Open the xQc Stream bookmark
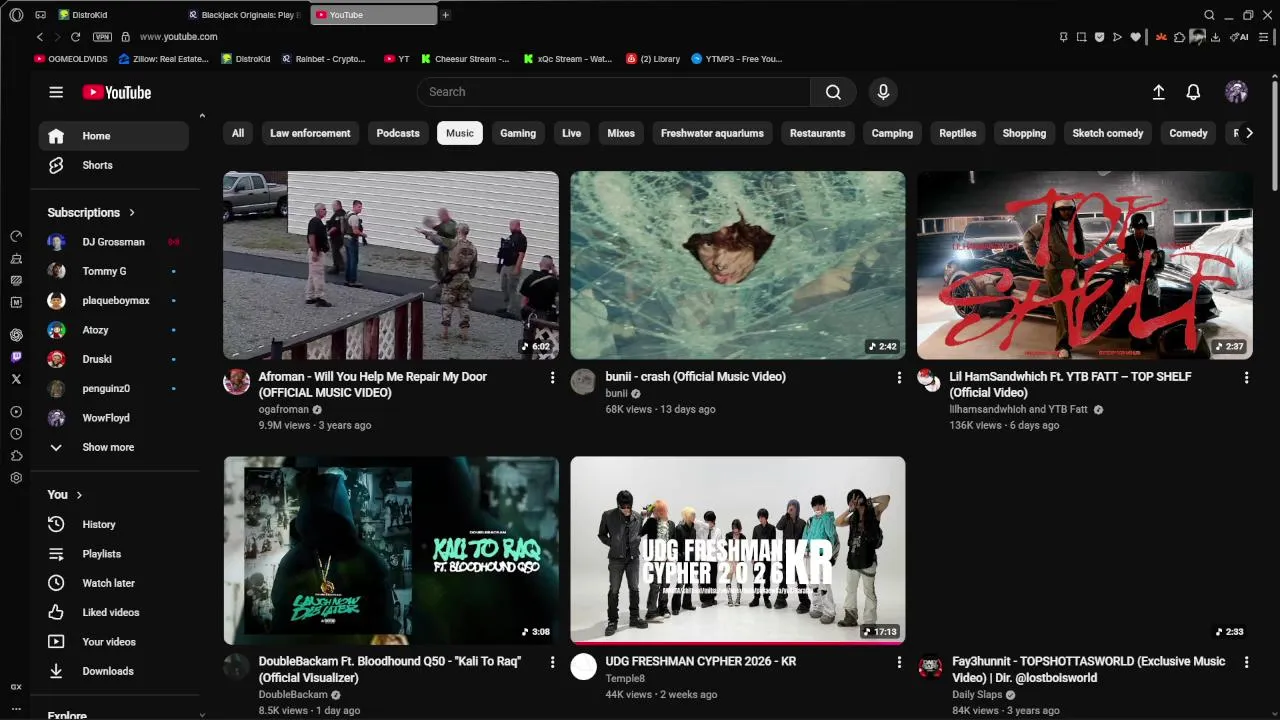 pos(568,59)
